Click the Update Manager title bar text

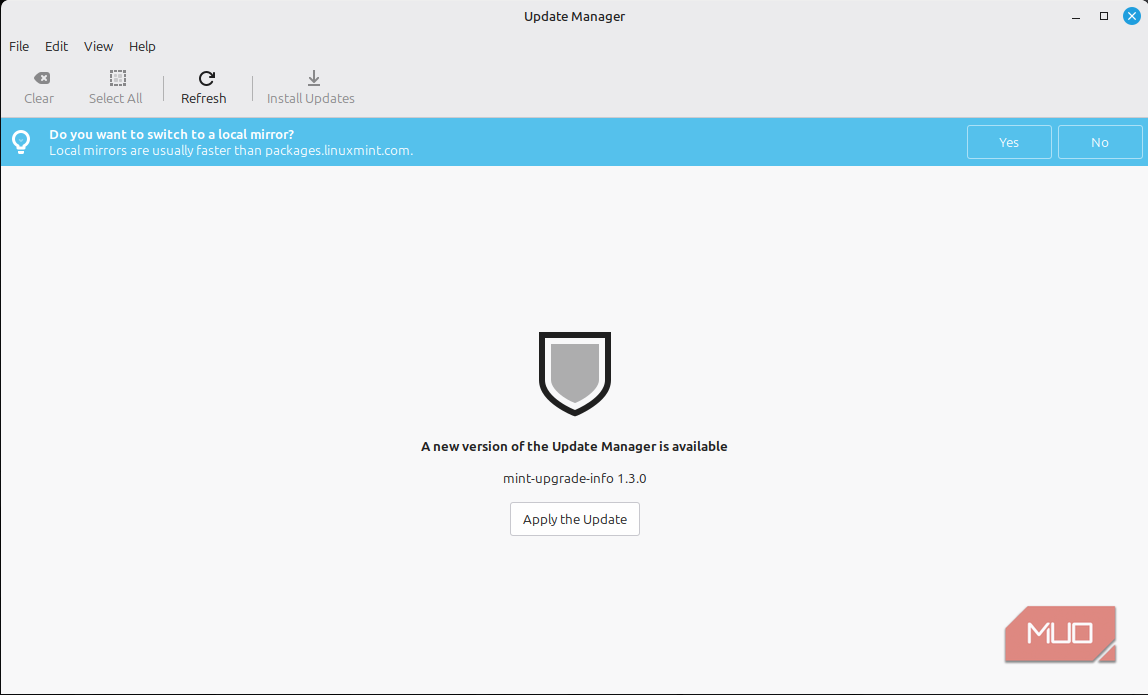(x=574, y=16)
